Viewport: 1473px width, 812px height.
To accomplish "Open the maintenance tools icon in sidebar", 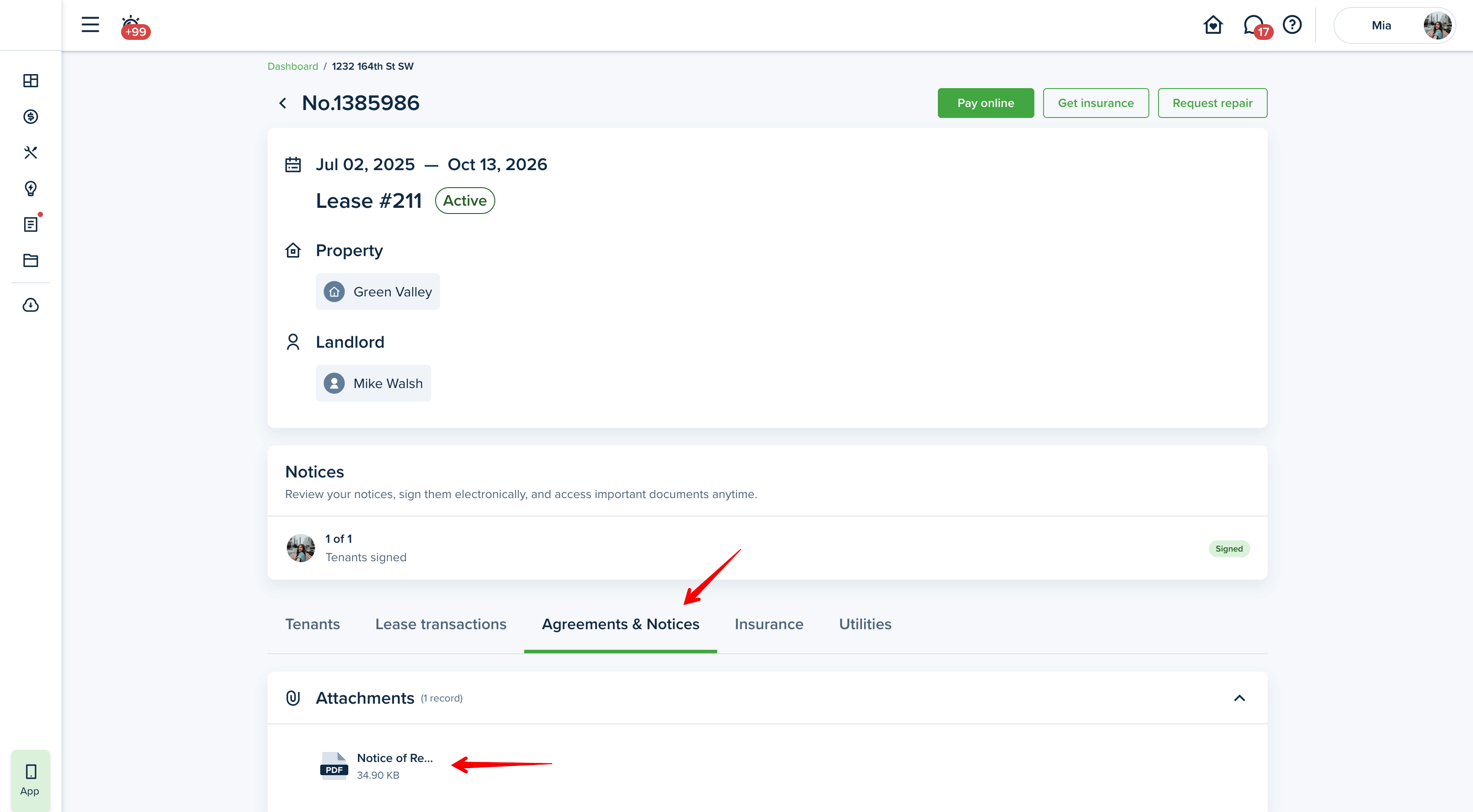I will (x=31, y=153).
